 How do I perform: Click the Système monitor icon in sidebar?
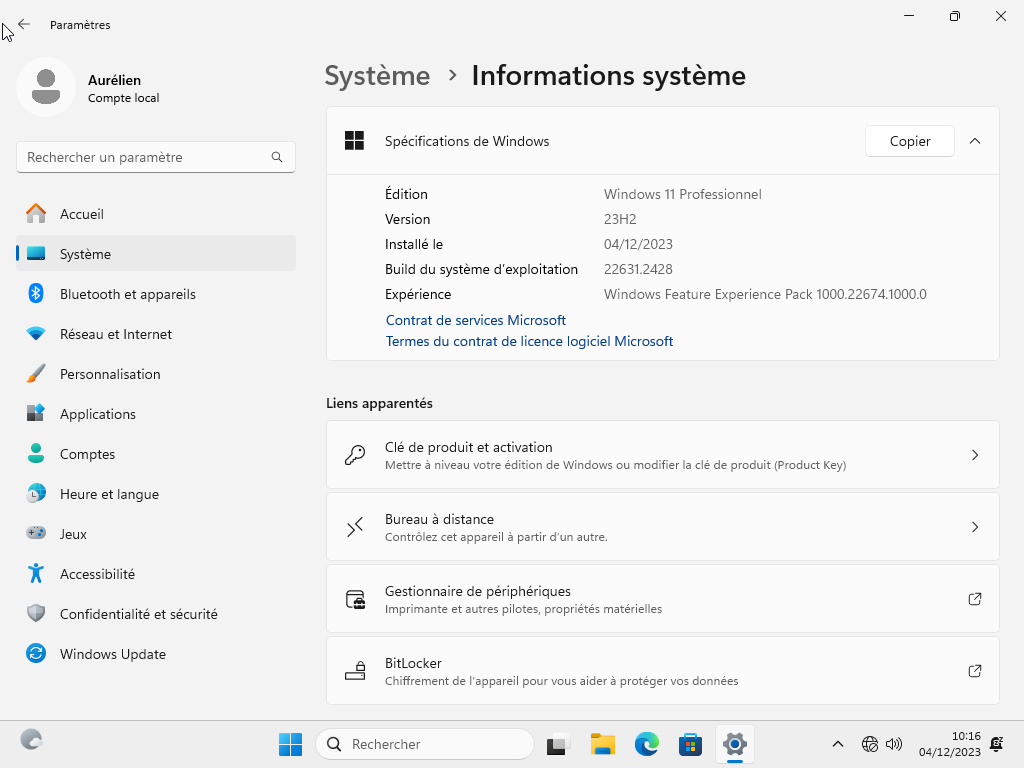(36, 253)
